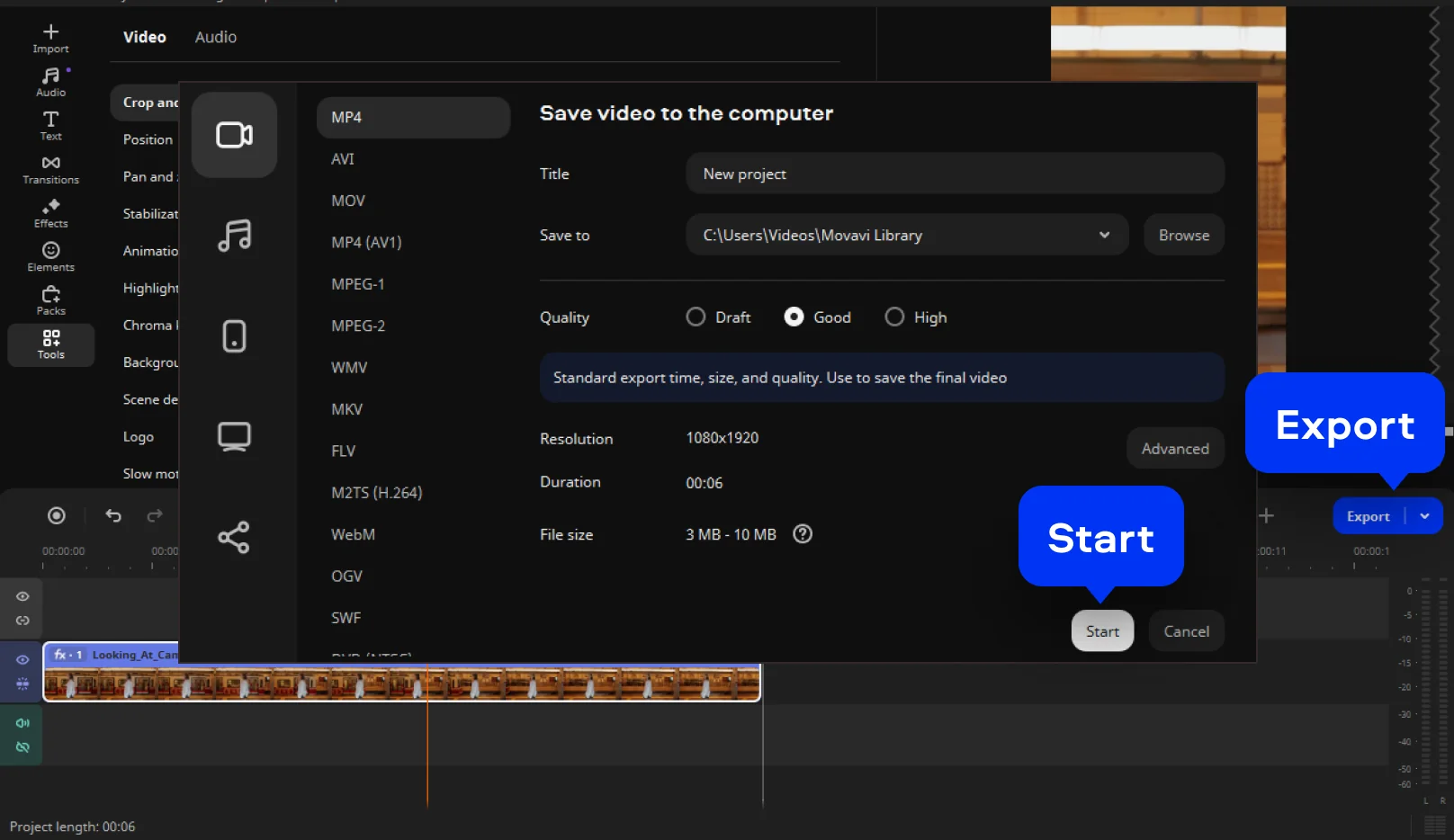
Task: Click the undo arrow above the timeline
Action: (113, 515)
